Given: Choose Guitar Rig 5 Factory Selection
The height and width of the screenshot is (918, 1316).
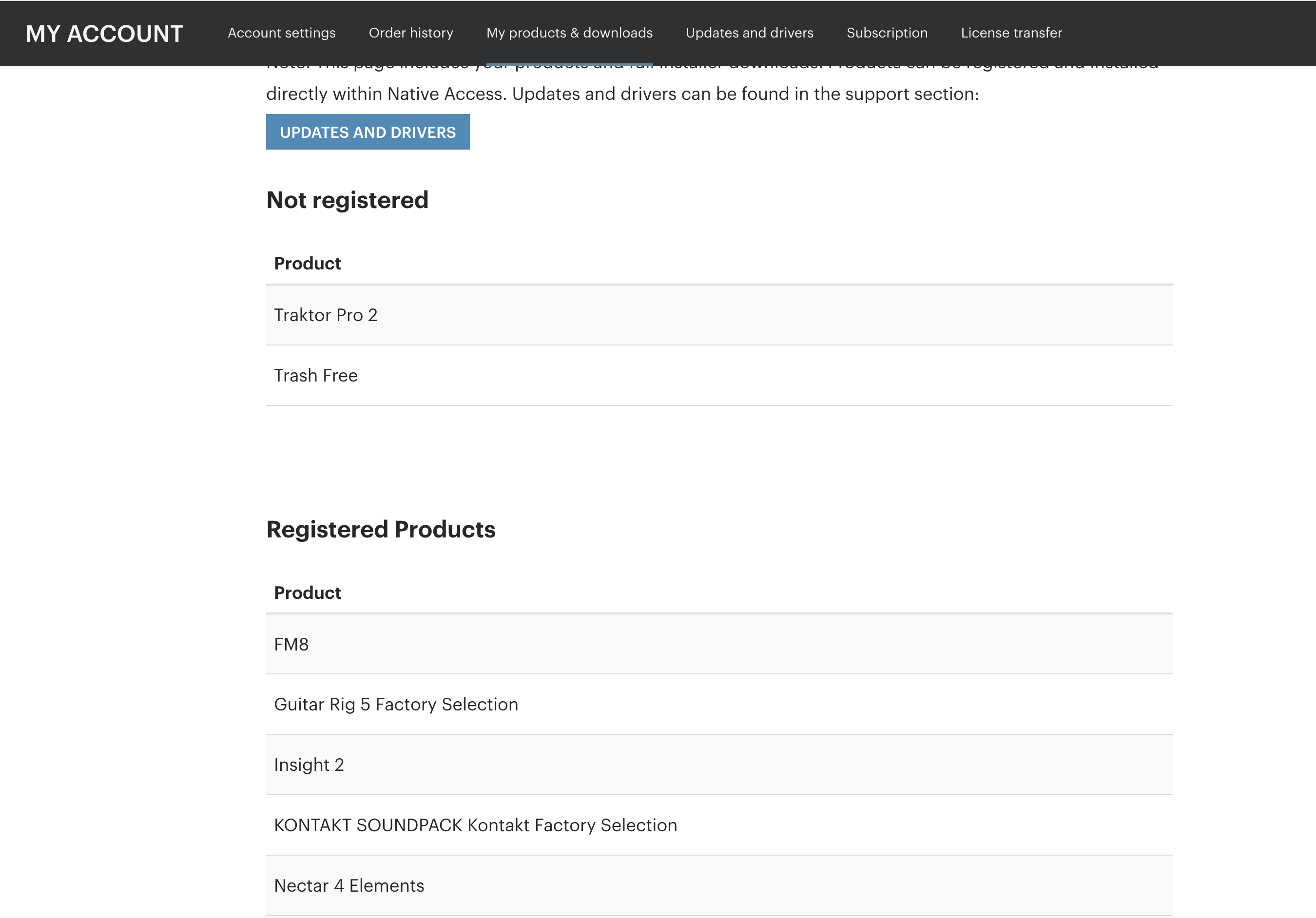Looking at the screenshot, I should coord(719,704).
